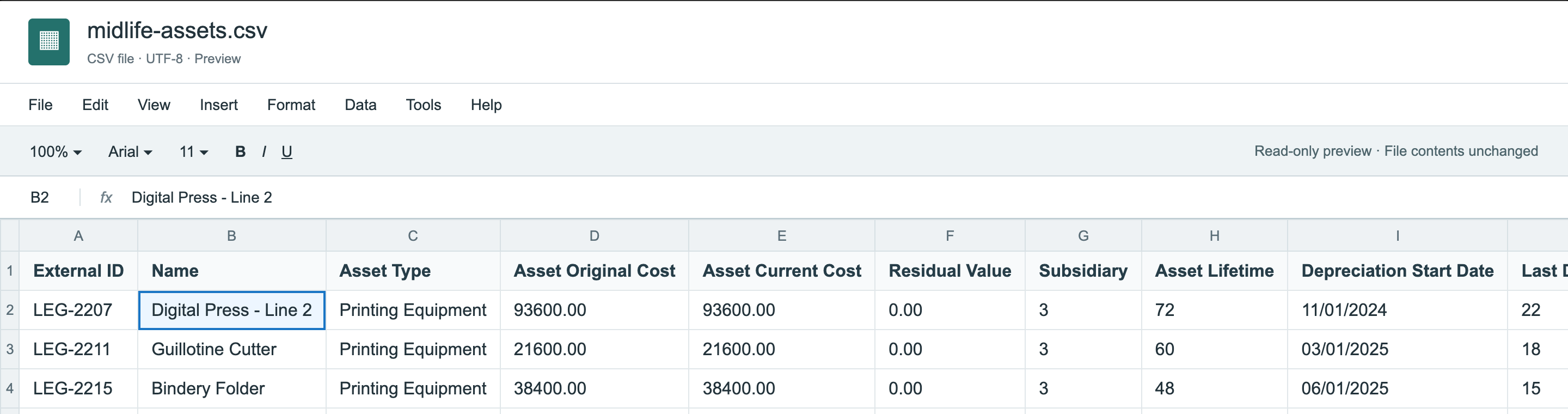Select row 1 header

(10, 271)
